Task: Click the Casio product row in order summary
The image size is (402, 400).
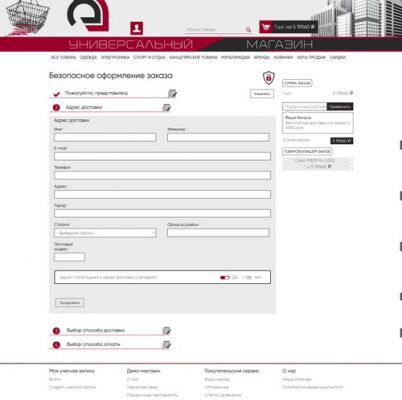Action: 318,163
